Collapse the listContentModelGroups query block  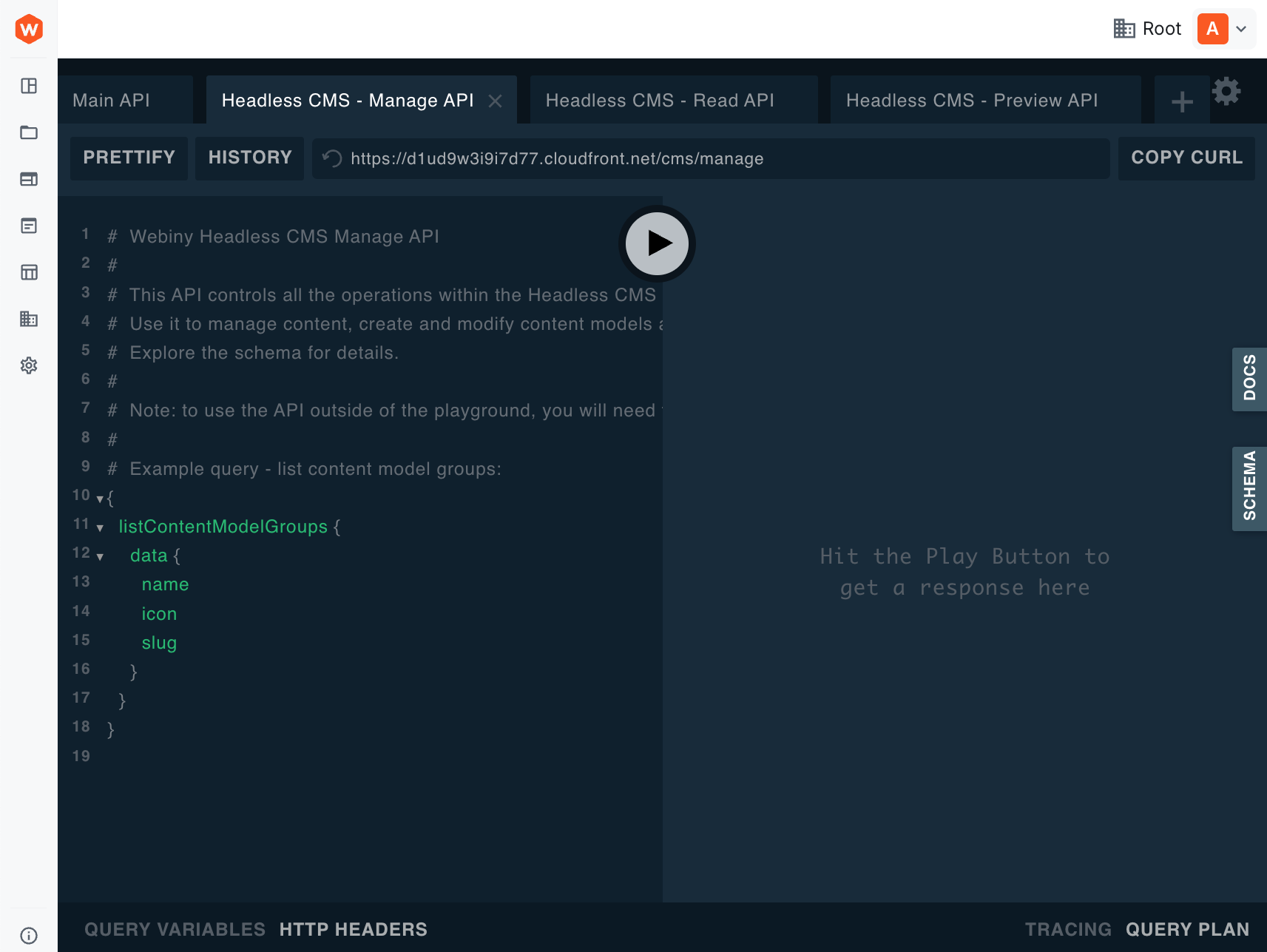(101, 527)
